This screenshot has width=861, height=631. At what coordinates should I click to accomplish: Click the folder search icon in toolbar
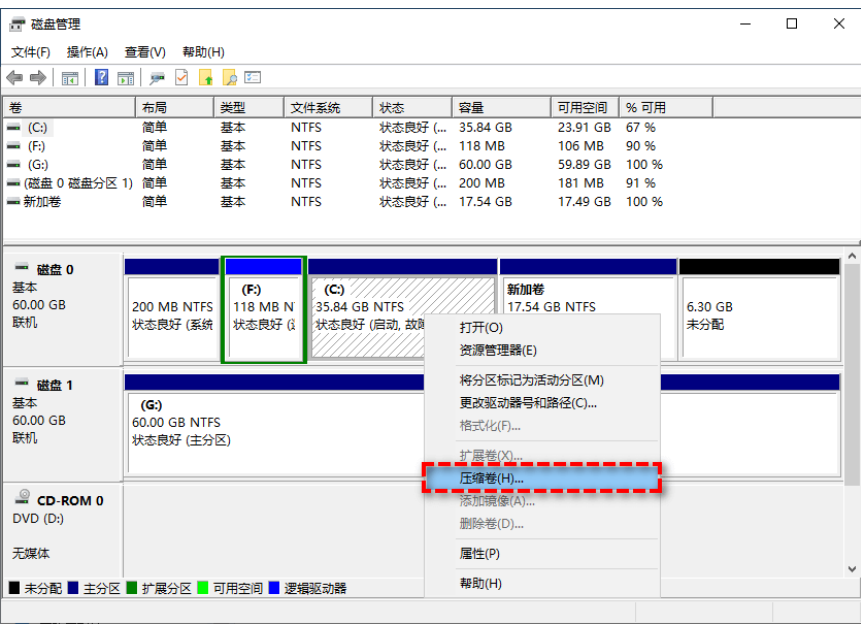[x=230, y=77]
